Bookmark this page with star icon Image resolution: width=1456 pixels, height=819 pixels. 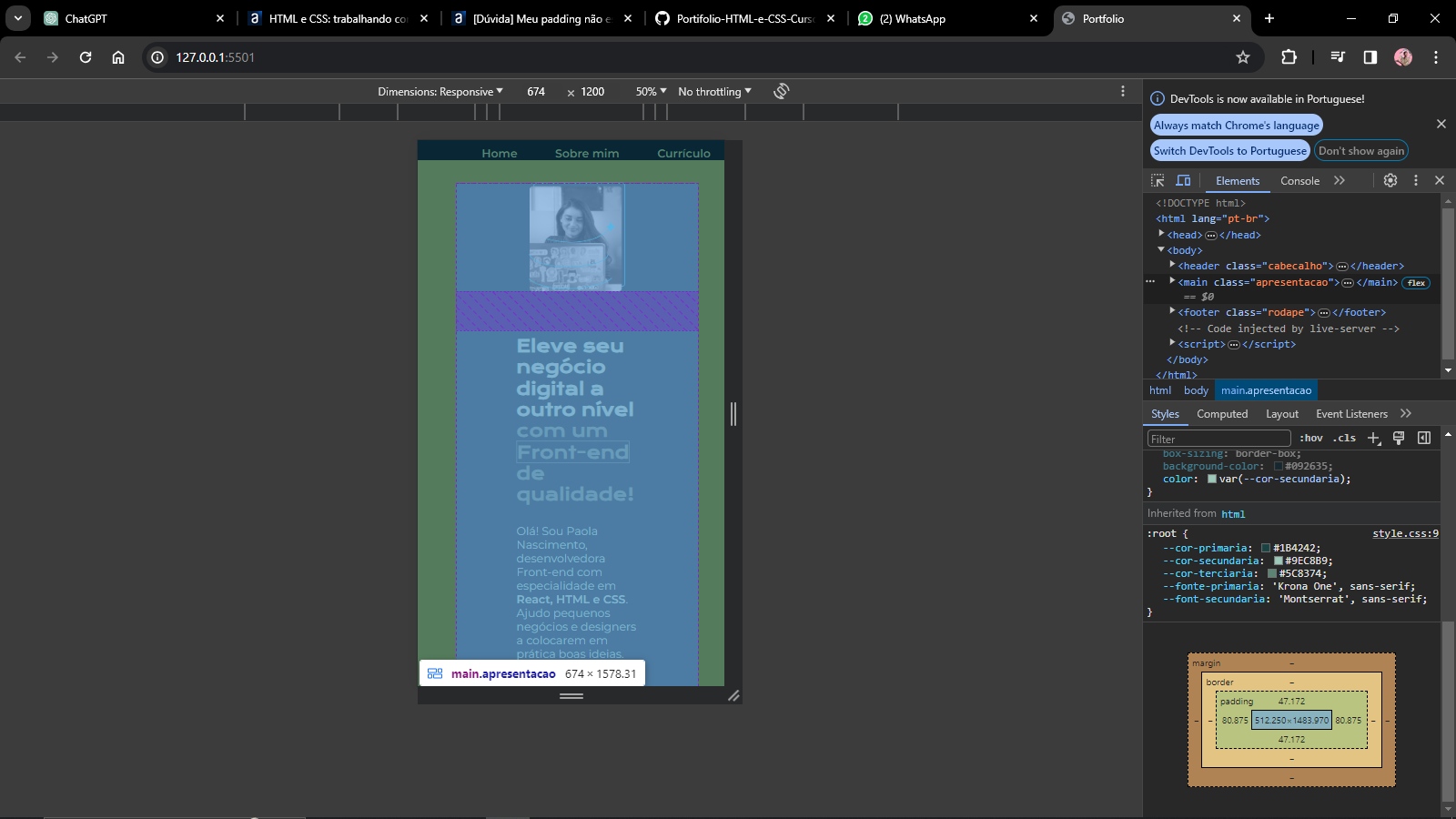tap(1243, 57)
